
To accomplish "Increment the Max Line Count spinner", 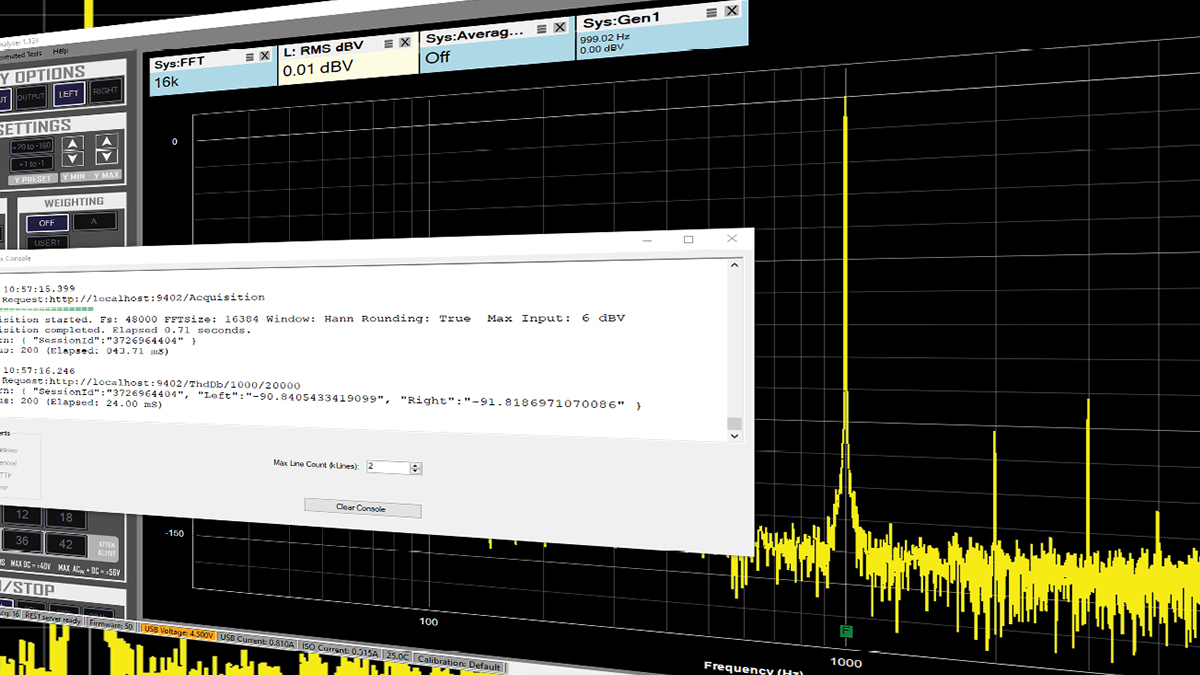I will [415, 464].
